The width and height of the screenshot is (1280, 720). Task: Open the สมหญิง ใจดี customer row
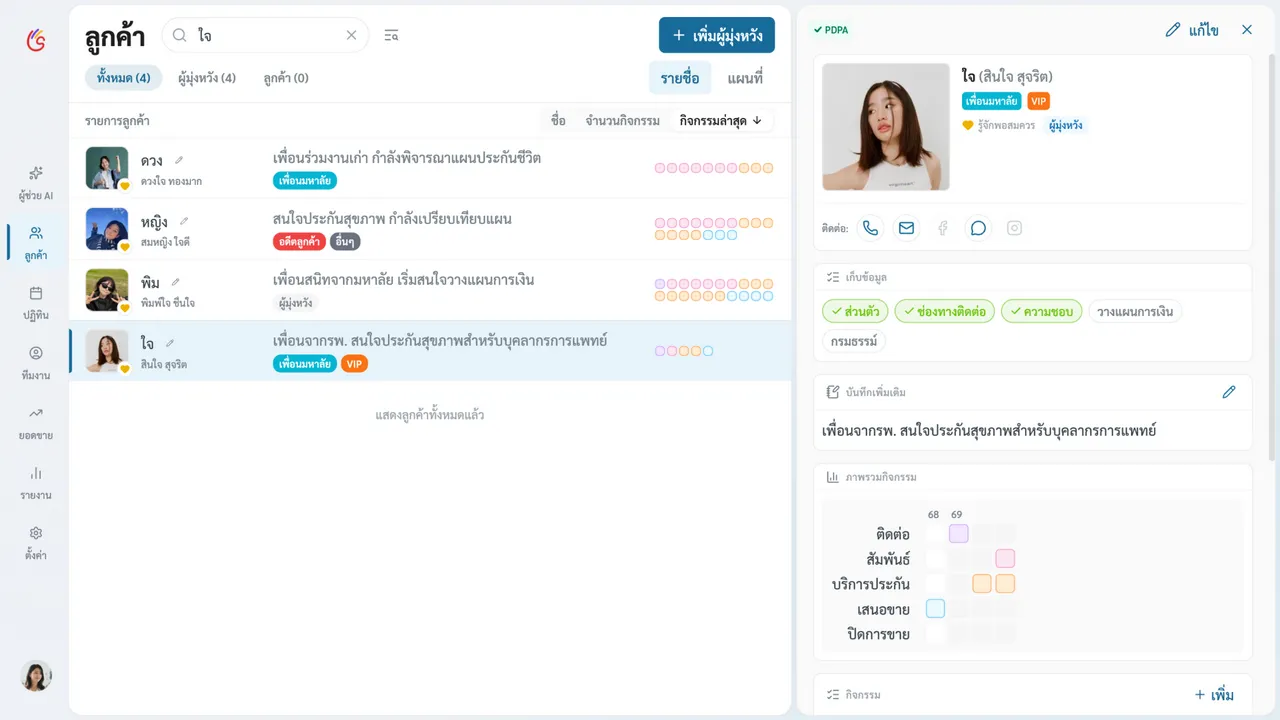tap(430, 229)
